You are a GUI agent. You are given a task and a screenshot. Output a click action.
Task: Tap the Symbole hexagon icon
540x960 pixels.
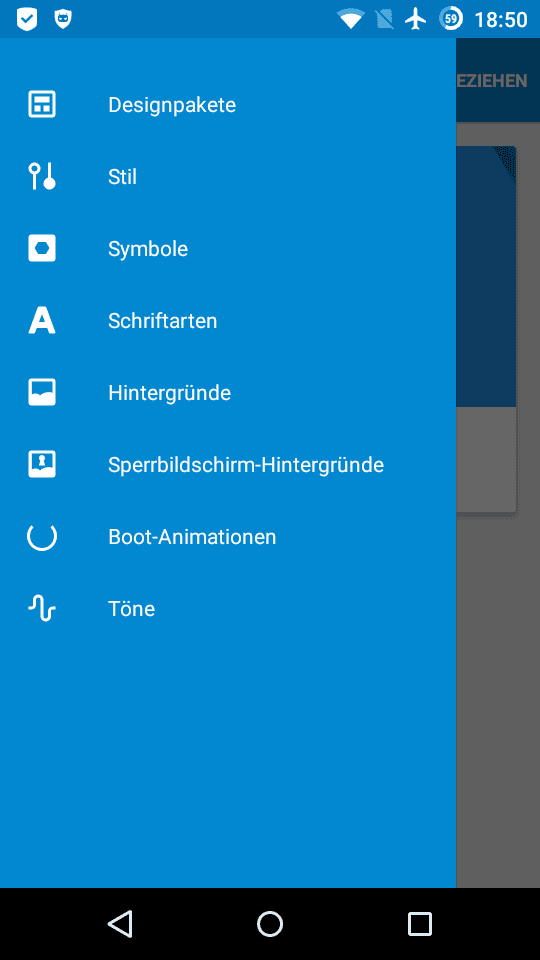coord(42,249)
